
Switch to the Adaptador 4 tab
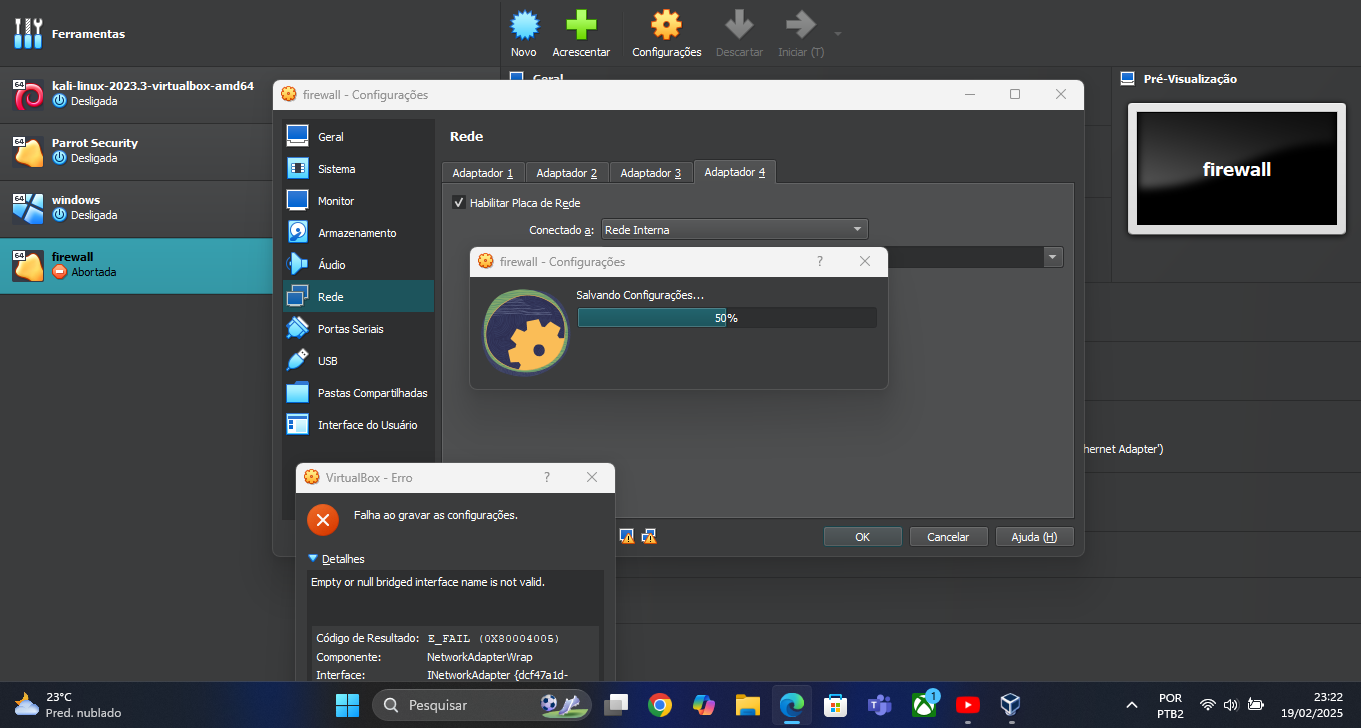(735, 172)
